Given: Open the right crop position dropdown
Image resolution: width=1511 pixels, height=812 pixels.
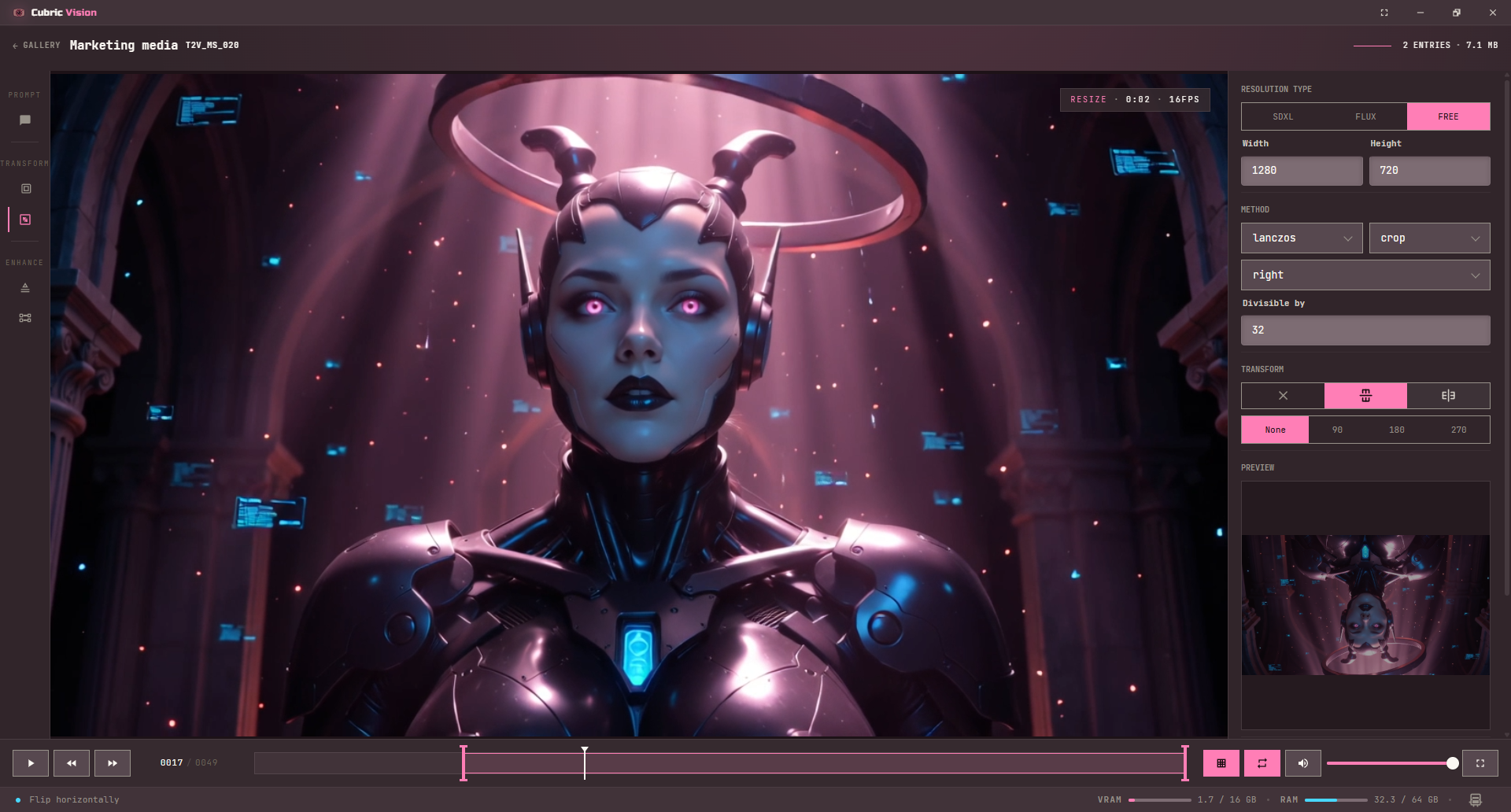Looking at the screenshot, I should pos(1365,275).
